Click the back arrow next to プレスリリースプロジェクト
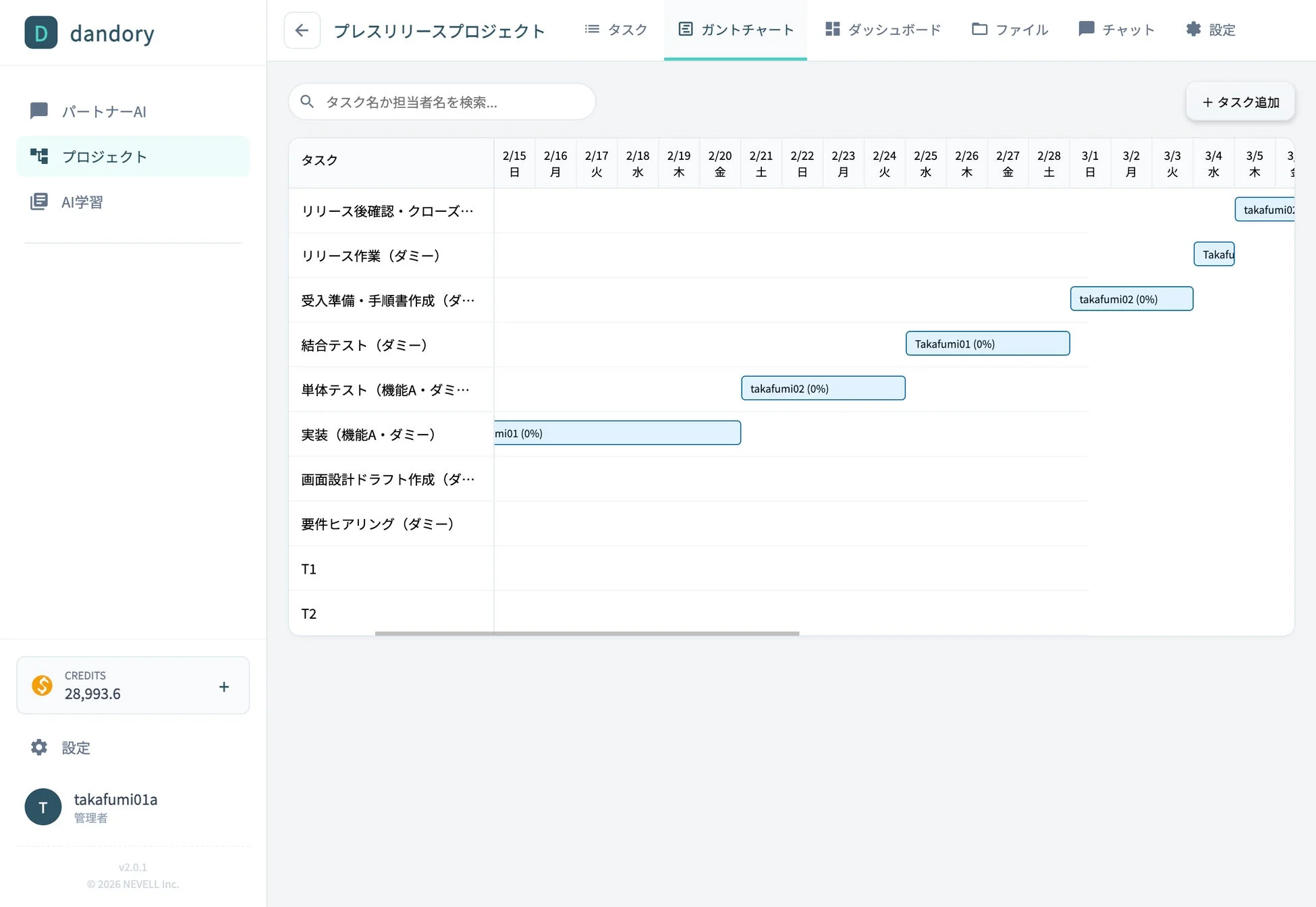Viewport: 1316px width, 907px height. [x=302, y=30]
